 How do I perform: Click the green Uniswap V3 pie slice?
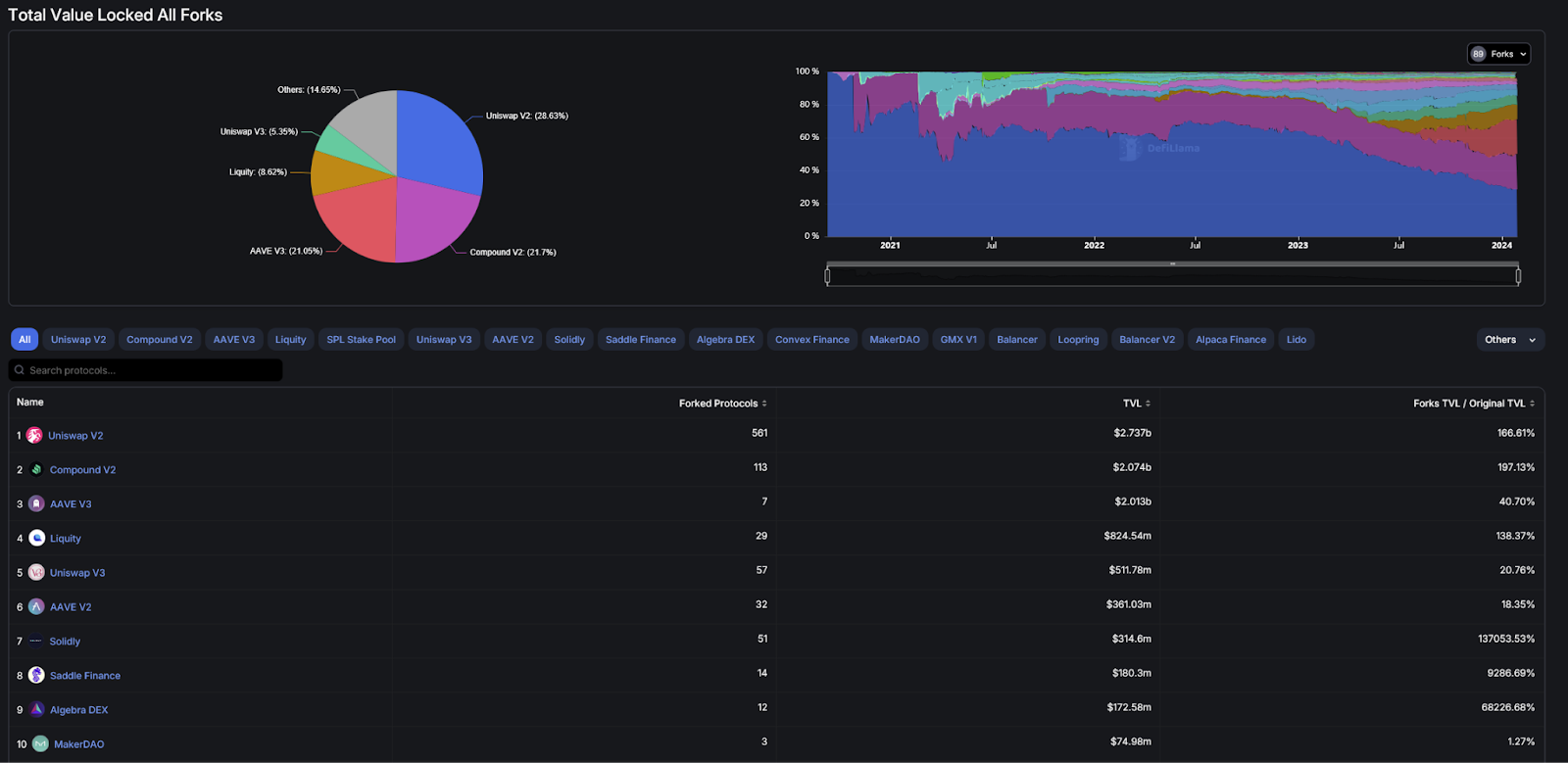[343, 149]
